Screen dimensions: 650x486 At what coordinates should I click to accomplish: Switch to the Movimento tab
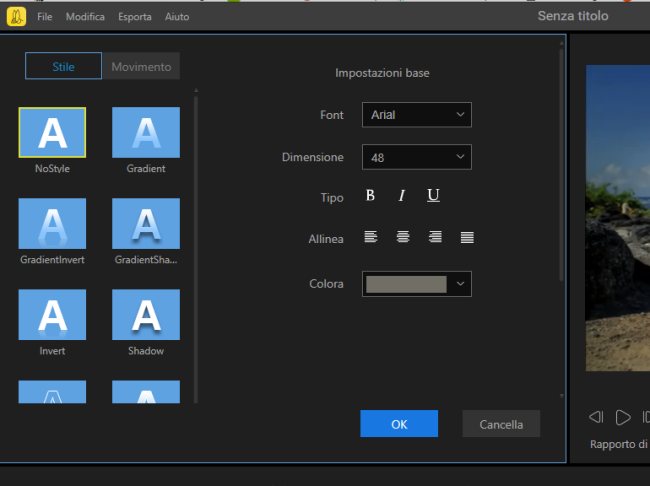[141, 67]
